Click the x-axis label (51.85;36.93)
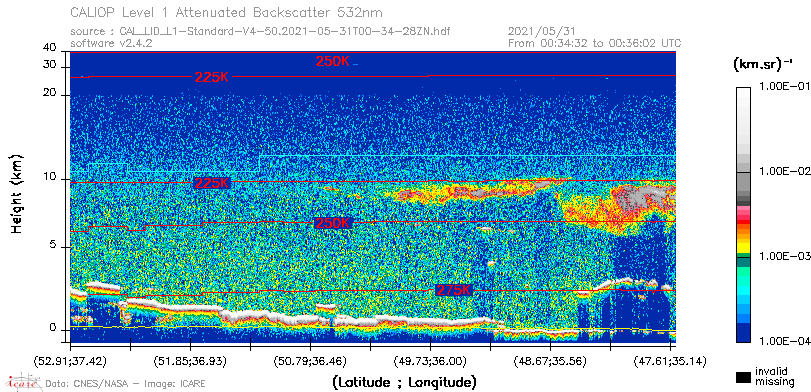The height and width of the screenshot is (392, 811). tap(191, 361)
